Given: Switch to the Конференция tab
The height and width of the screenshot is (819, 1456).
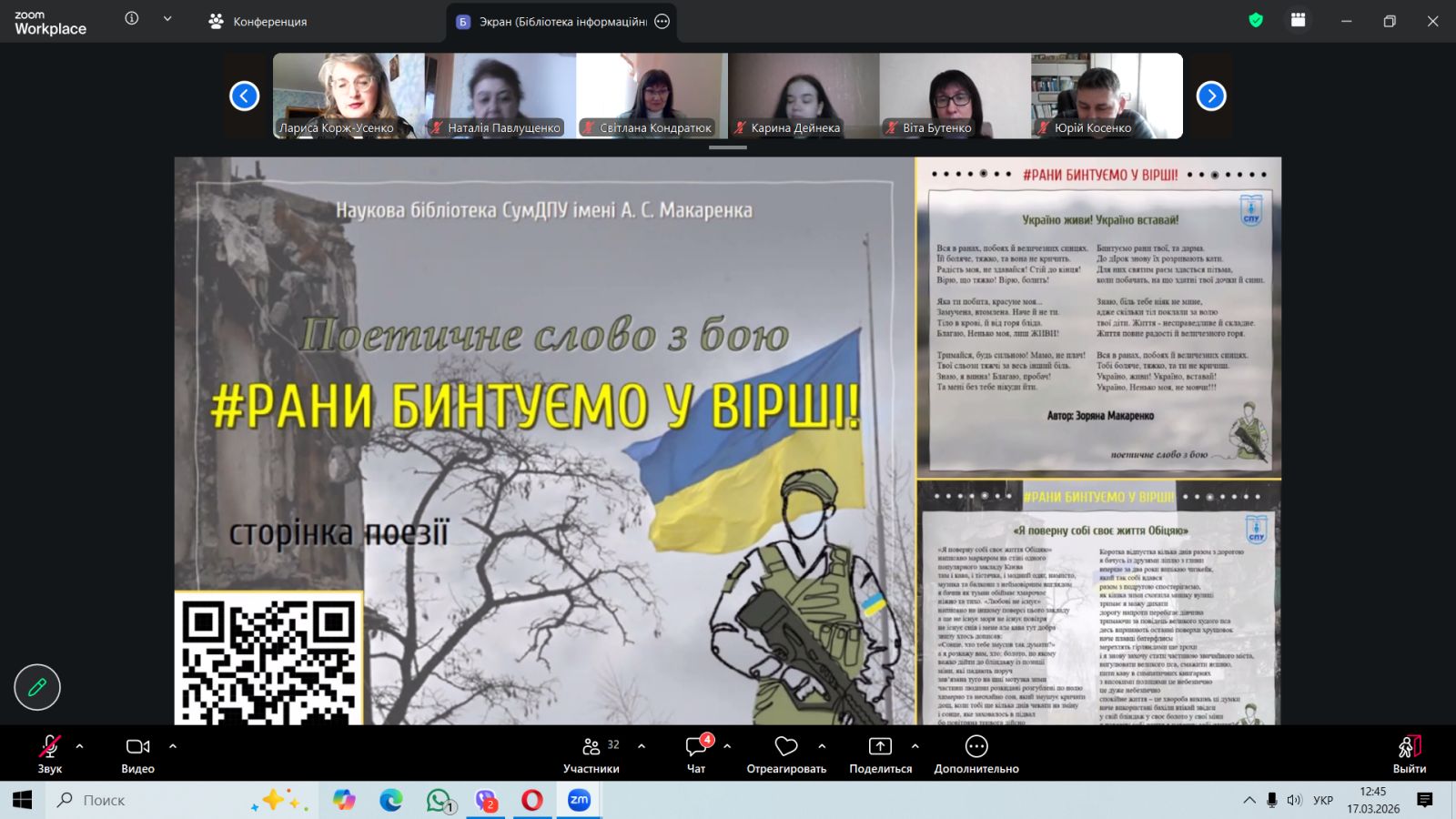Looking at the screenshot, I should point(258,22).
